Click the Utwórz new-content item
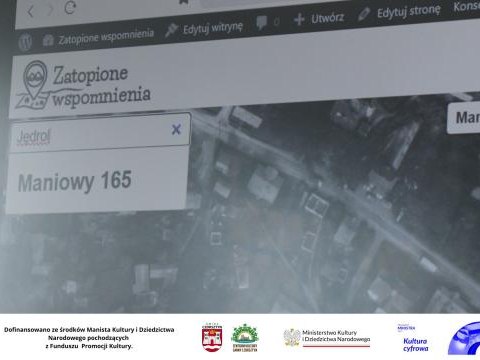Viewport: 480px width, 360px height. pos(319,18)
